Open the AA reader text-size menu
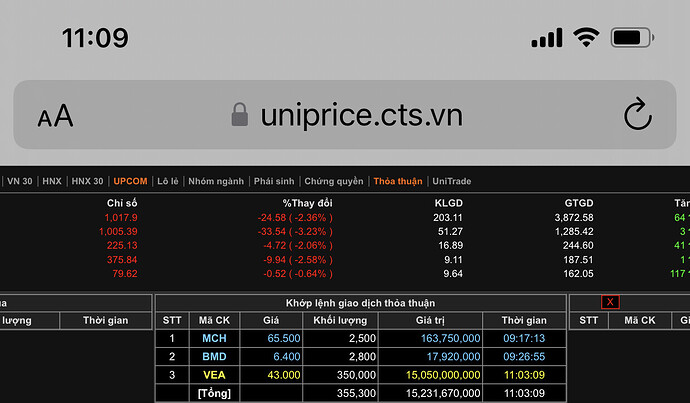This screenshot has width=690, height=403. 55,116
